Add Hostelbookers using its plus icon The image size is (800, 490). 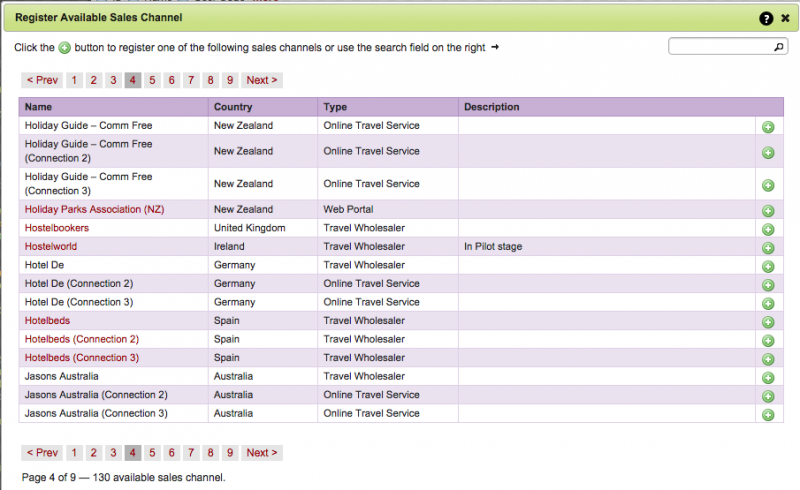[768, 230]
